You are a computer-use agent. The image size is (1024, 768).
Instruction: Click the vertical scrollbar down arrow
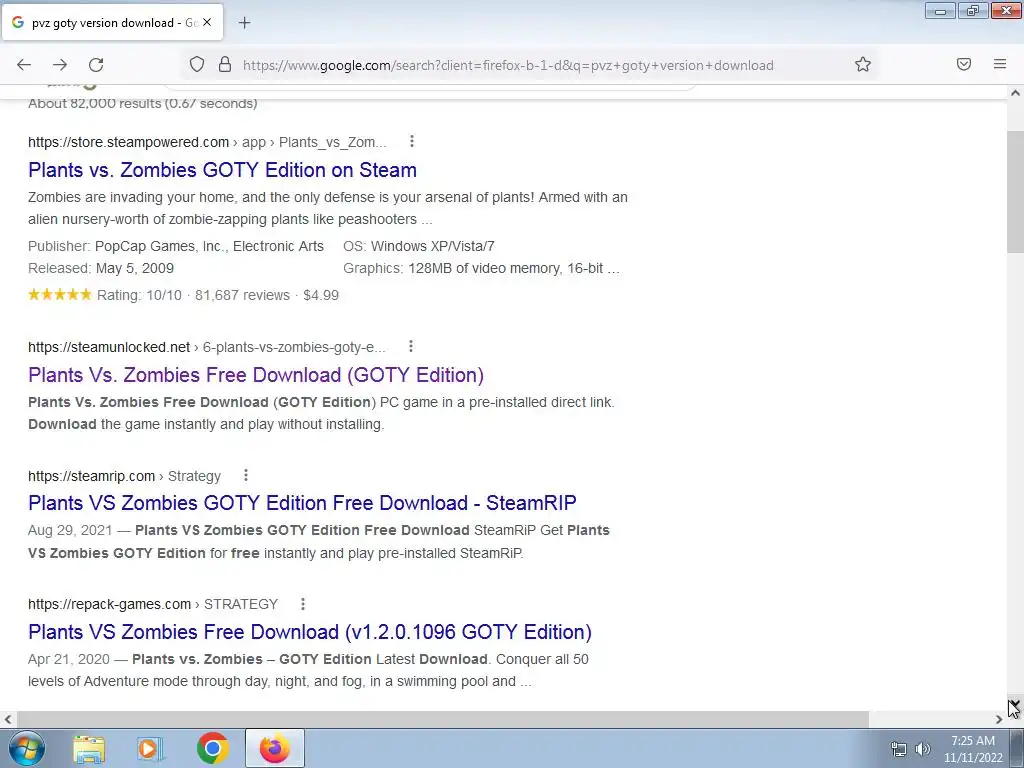click(1015, 704)
